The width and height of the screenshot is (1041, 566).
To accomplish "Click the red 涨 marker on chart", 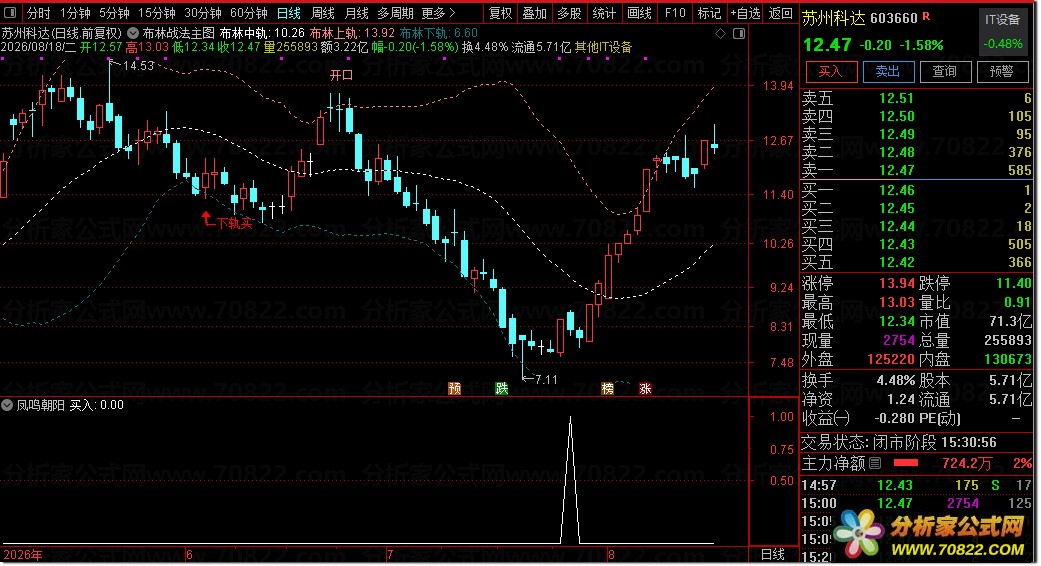I will (645, 389).
